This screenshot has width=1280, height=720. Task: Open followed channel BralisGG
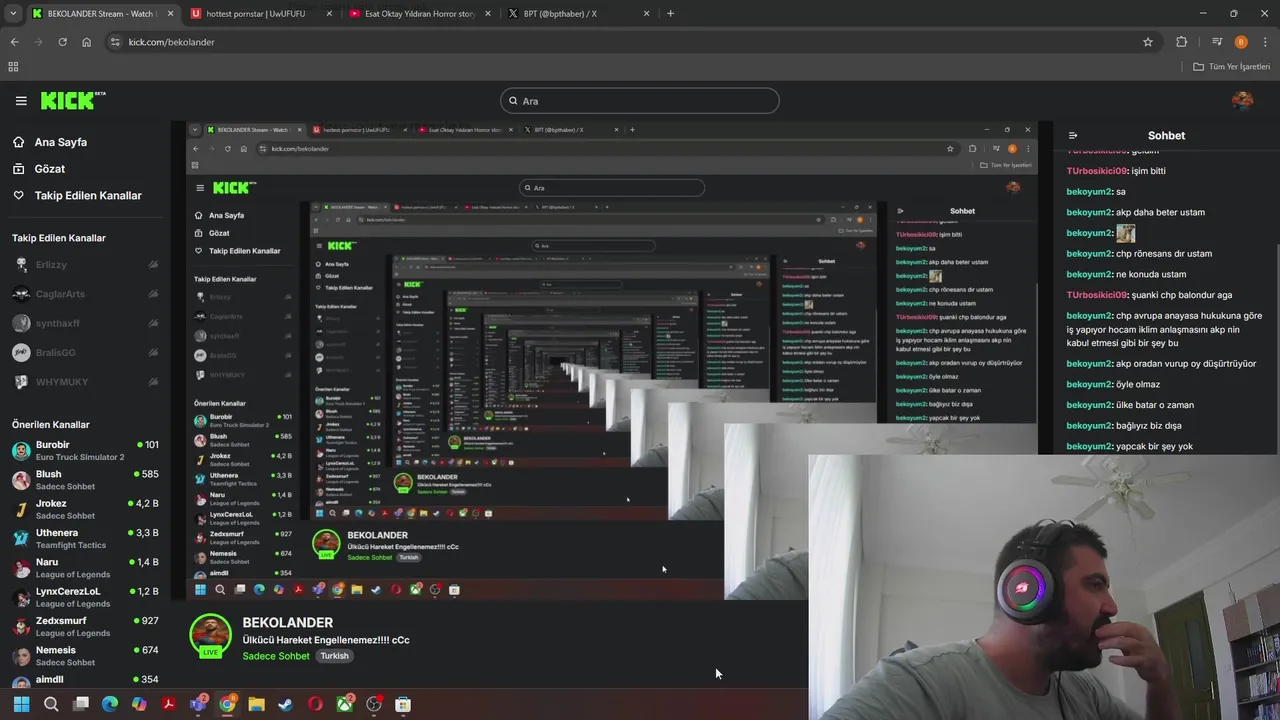coord(85,353)
